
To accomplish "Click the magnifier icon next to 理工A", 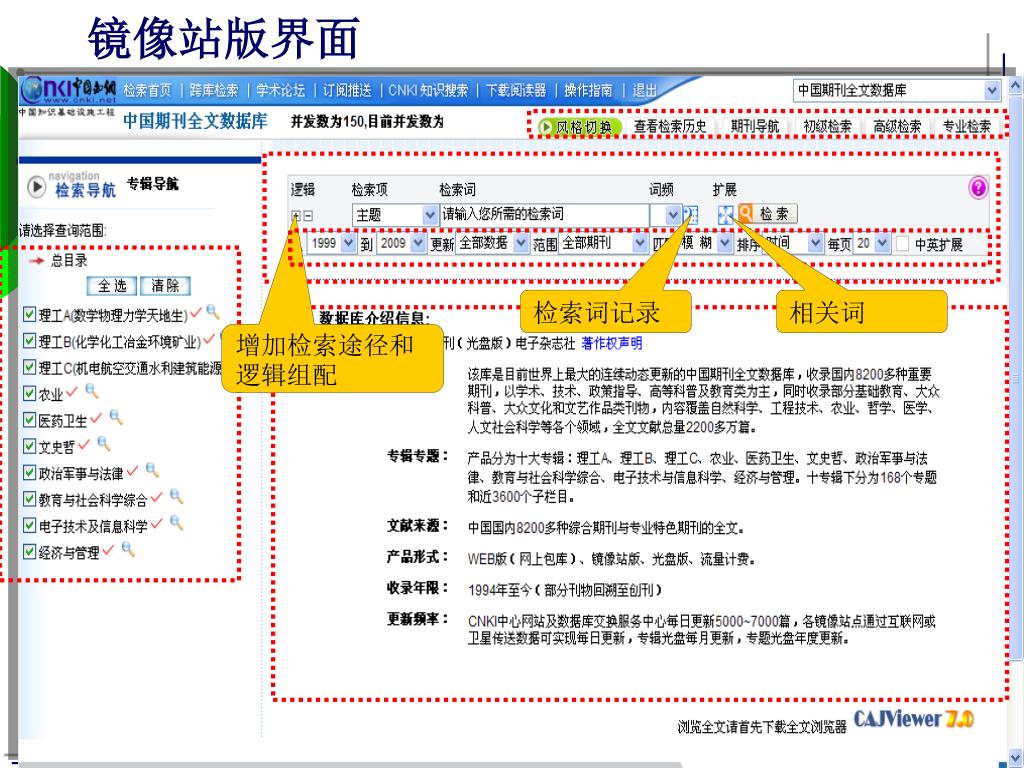I will click(x=213, y=312).
